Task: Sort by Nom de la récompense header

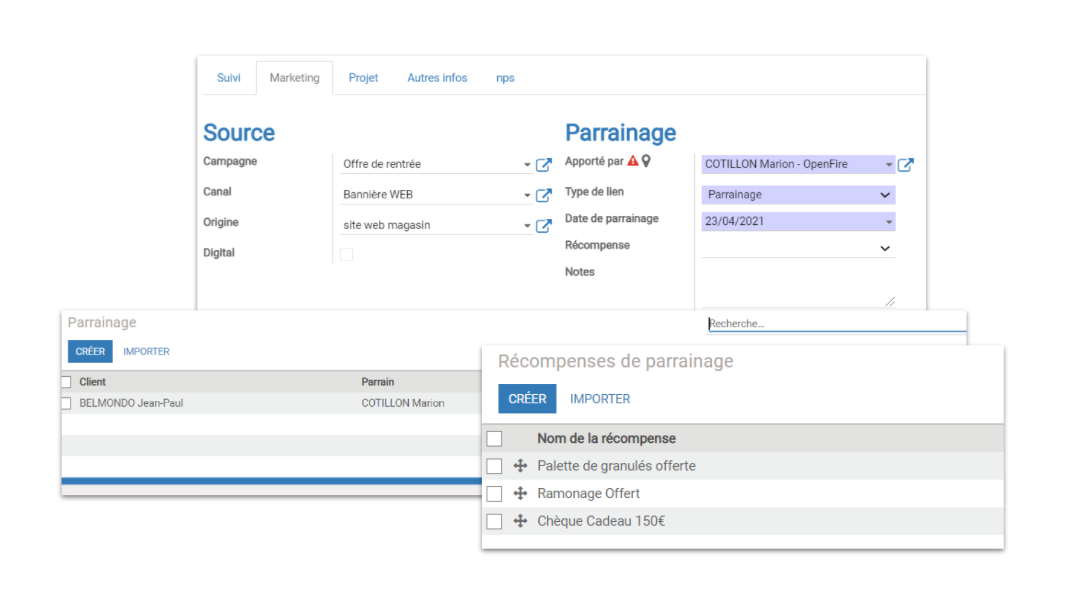Action: tap(607, 439)
